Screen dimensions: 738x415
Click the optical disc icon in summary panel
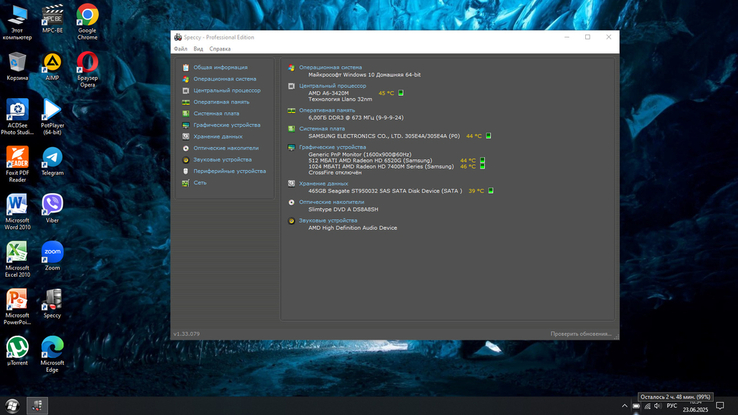[x=291, y=202]
